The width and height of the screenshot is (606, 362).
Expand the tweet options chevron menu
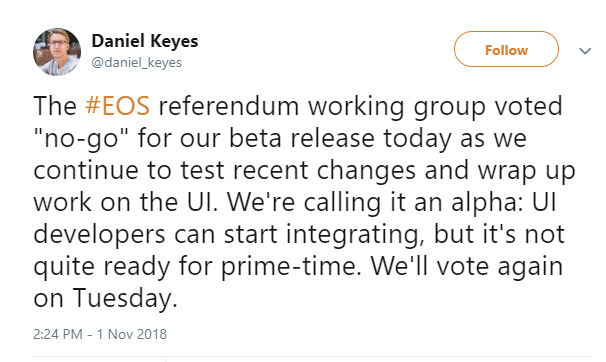coord(585,51)
